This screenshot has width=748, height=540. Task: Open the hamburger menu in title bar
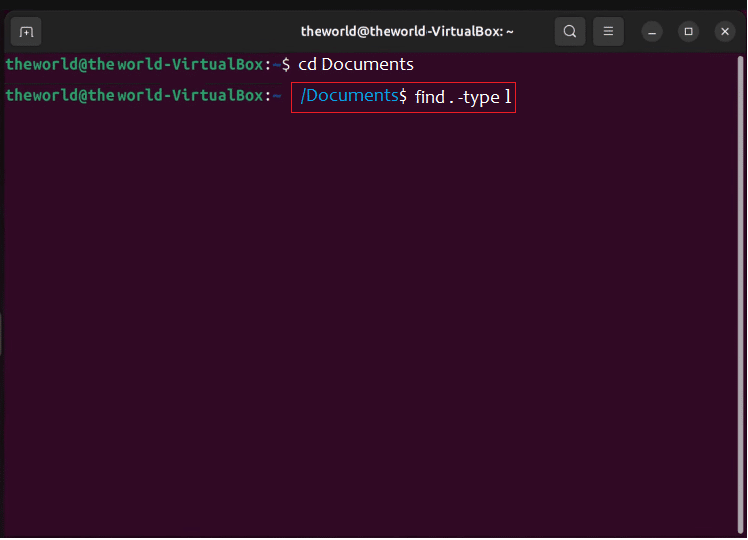point(608,32)
